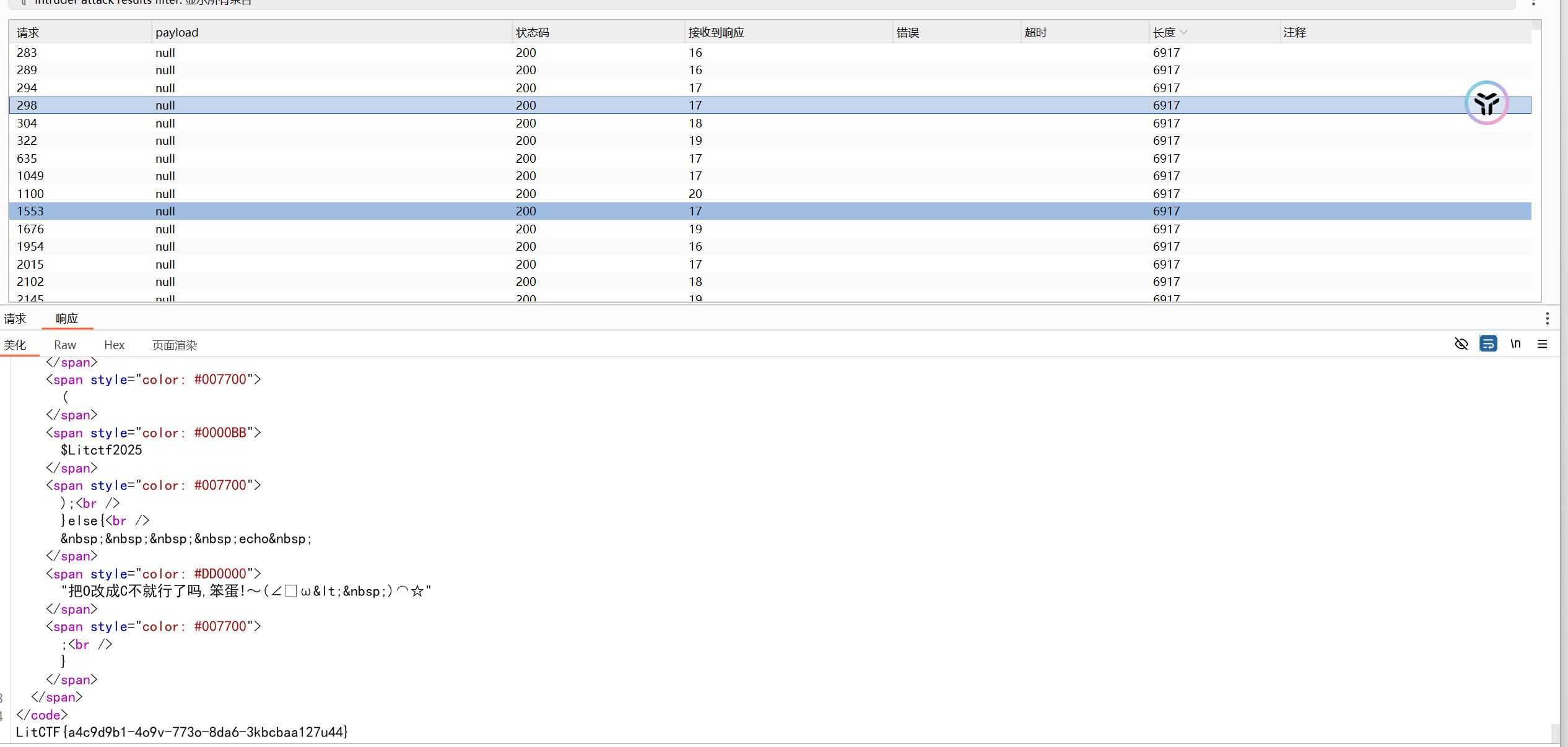The image size is (1568, 747).
Task: Deselect highlighted row 298
Action: [x=248, y=105]
